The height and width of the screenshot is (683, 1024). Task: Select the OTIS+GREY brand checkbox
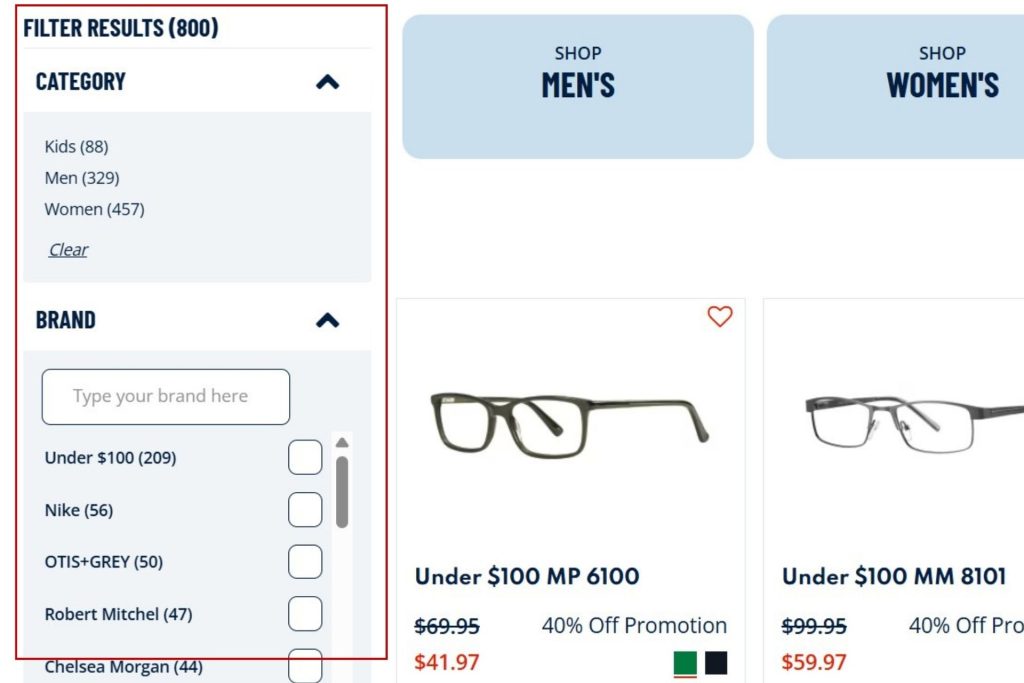[x=305, y=561]
